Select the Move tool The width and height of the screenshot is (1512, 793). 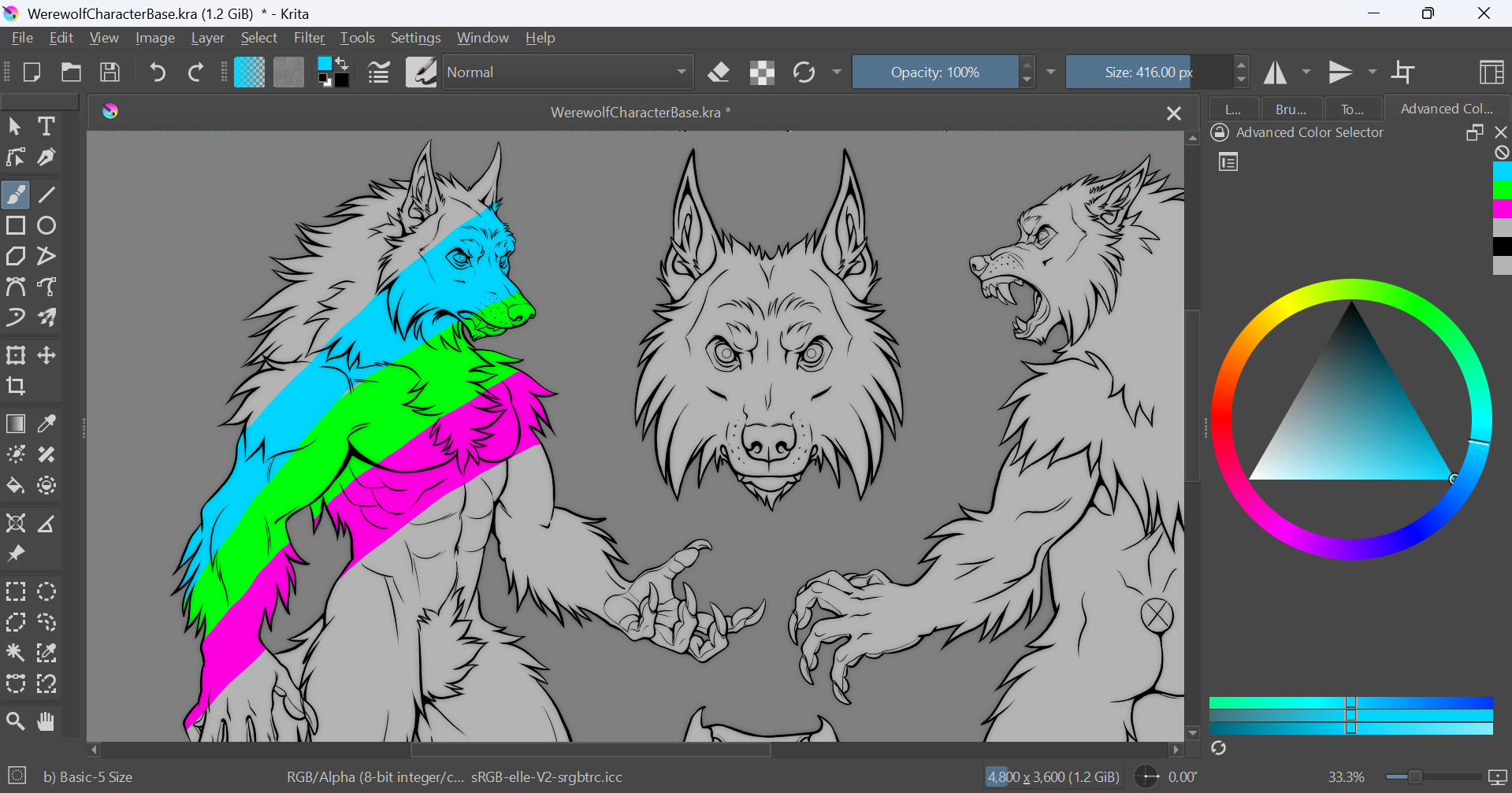click(46, 355)
